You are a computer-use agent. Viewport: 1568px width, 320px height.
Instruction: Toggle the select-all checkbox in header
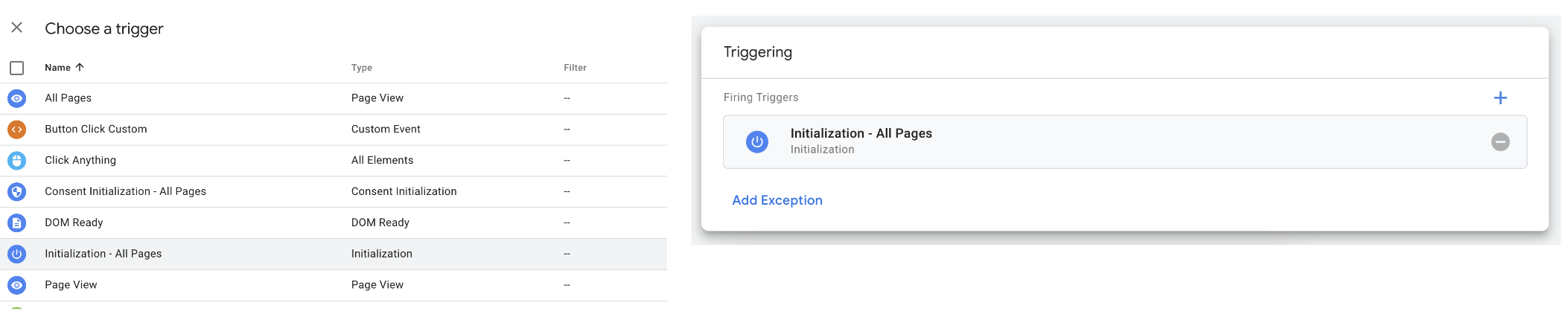tap(16, 68)
